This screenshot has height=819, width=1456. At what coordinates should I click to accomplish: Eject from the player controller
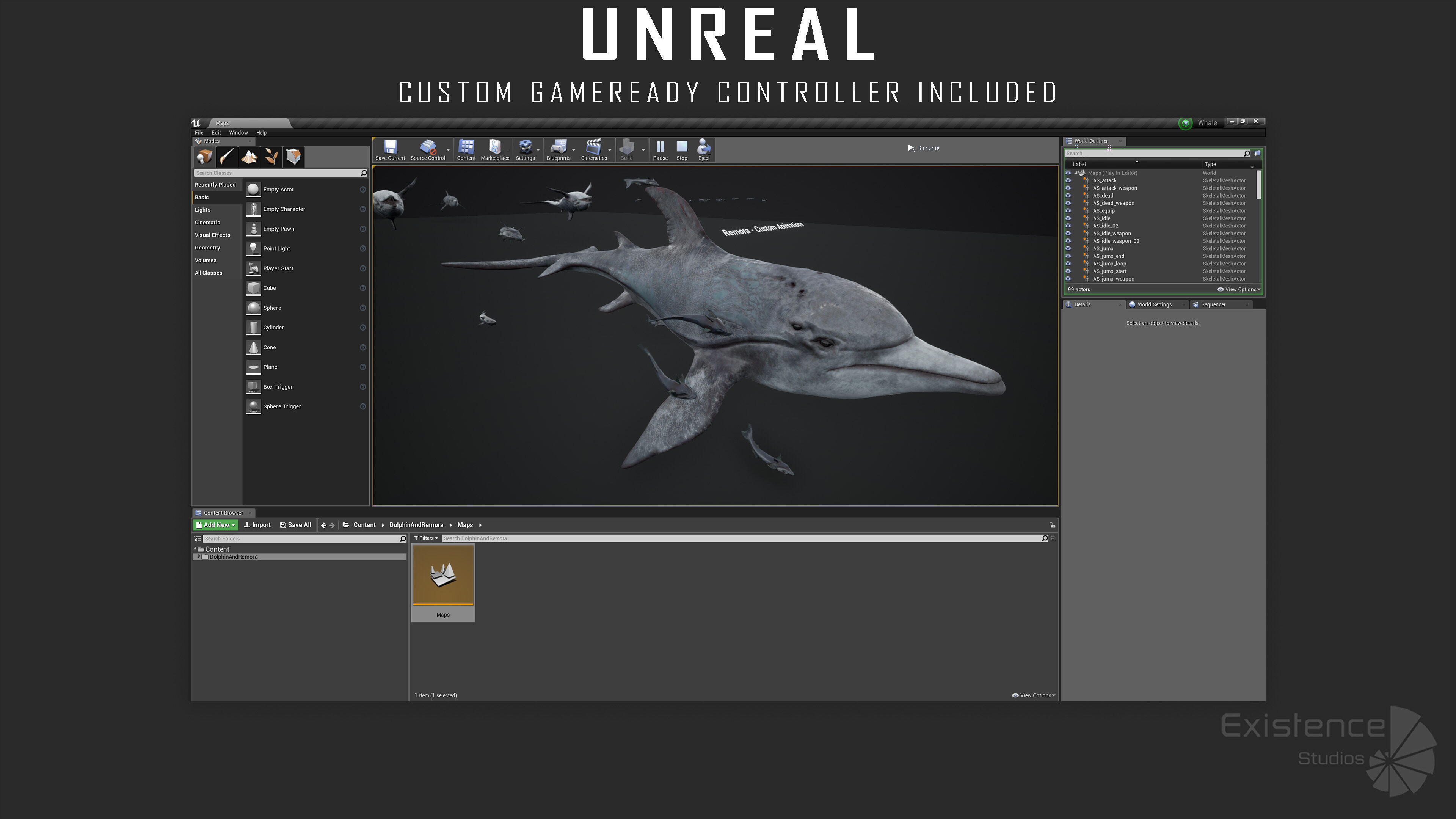click(704, 150)
